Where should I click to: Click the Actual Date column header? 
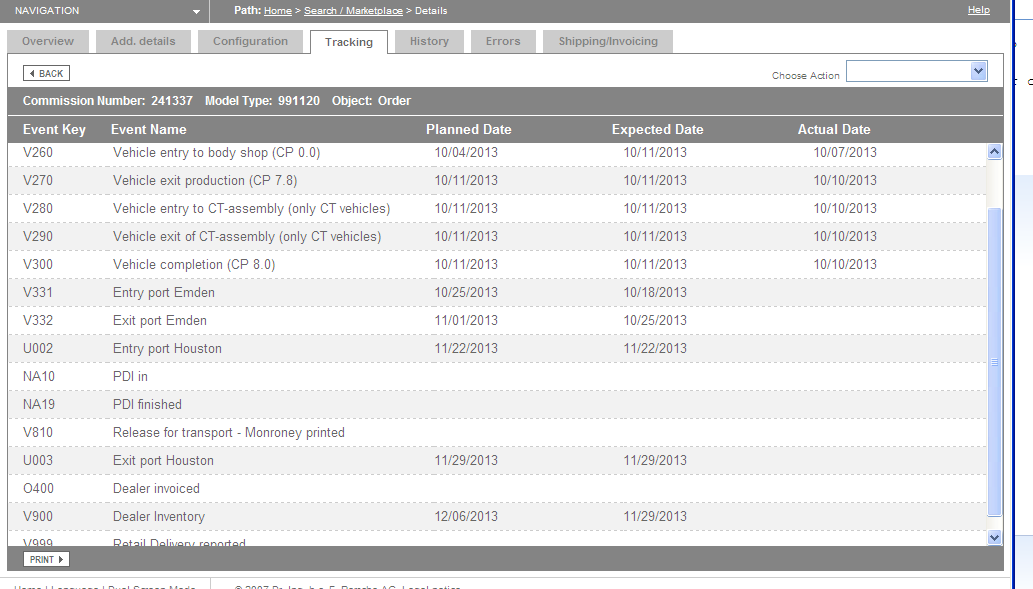coord(834,129)
